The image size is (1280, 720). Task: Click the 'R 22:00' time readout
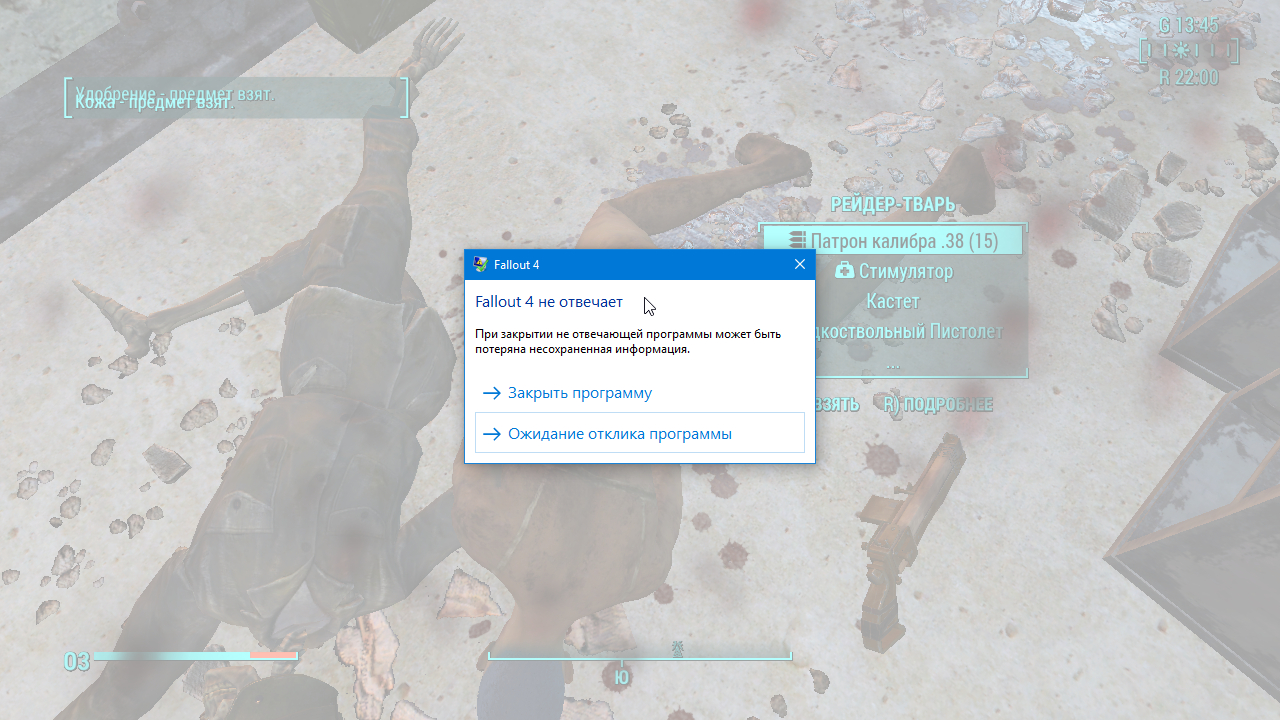pyautogui.click(x=1189, y=78)
